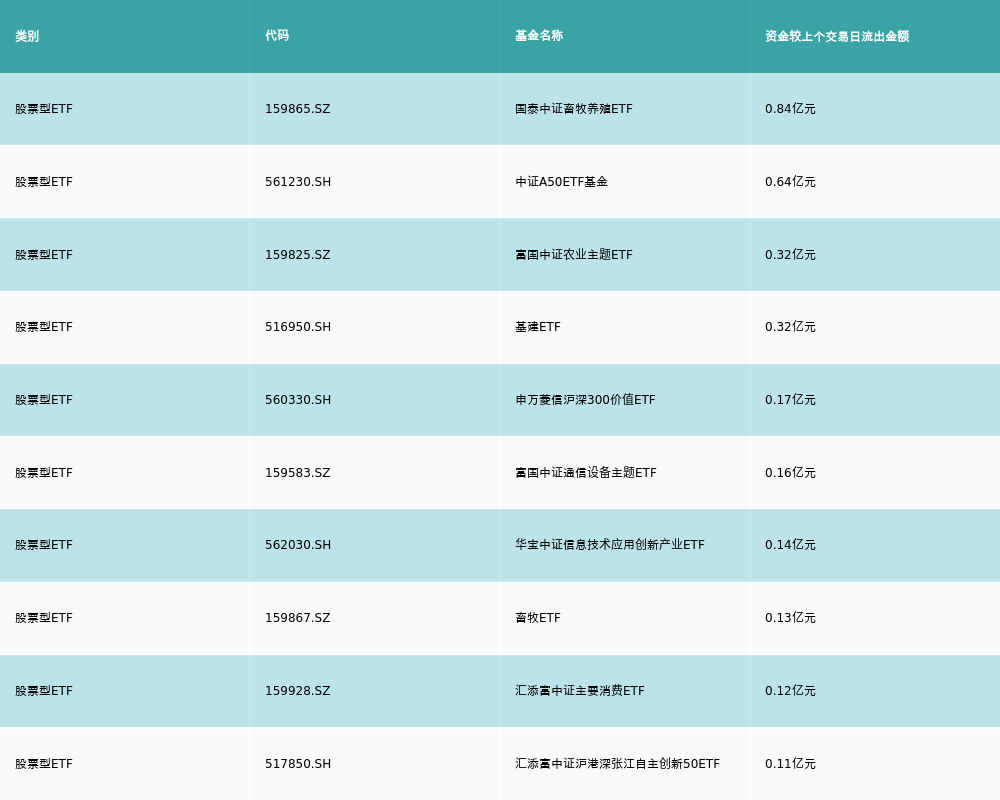Image resolution: width=1000 pixels, height=800 pixels.
Task: Click the 中证A50ETF基金 name cell
Action: pos(561,182)
